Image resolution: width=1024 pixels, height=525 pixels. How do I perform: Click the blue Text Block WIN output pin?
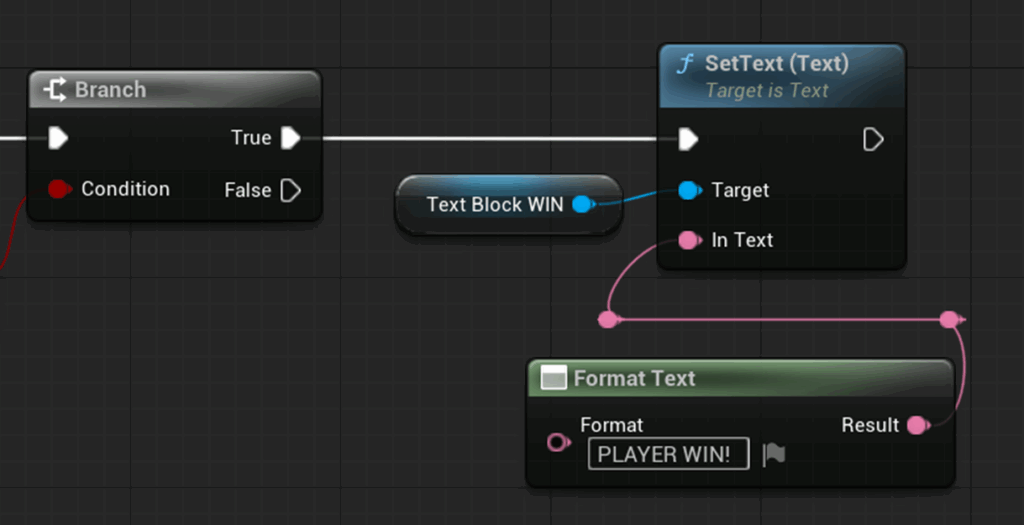[583, 205]
